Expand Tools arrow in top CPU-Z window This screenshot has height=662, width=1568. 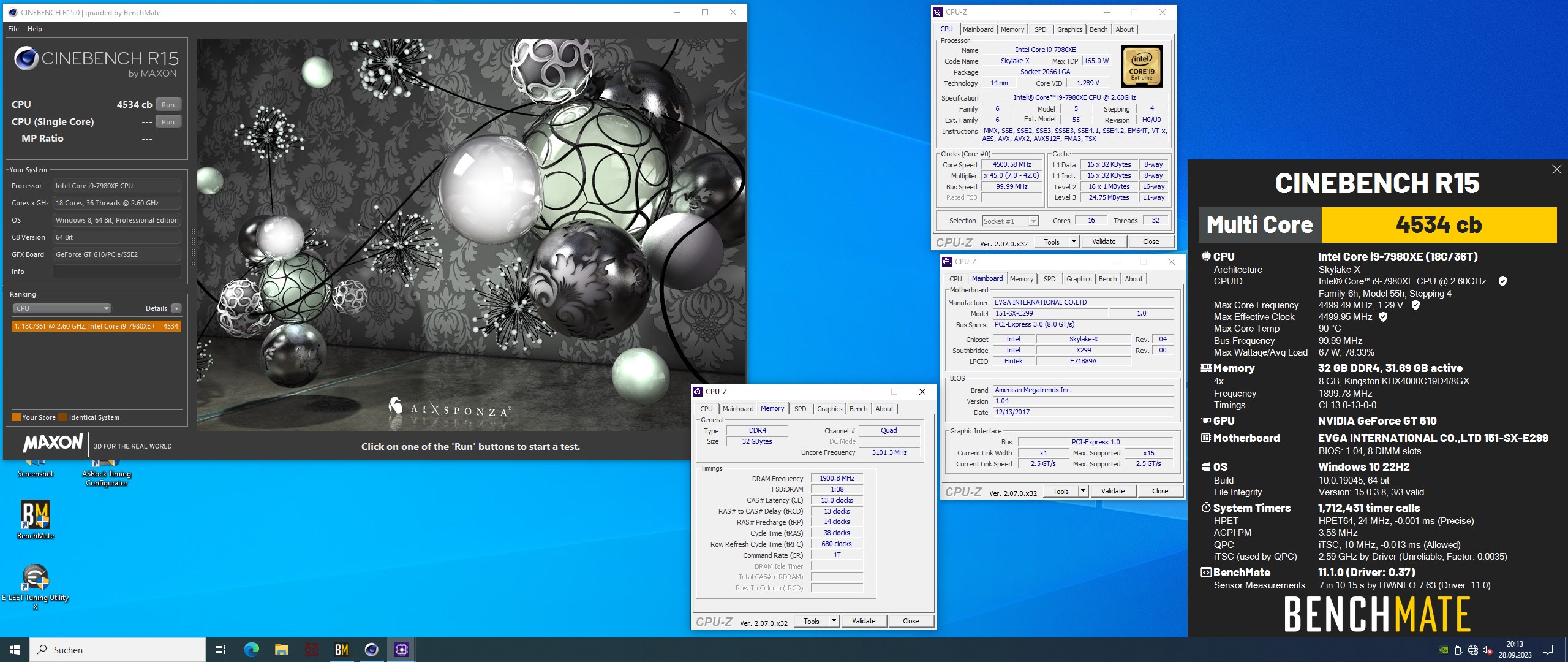(x=1074, y=242)
